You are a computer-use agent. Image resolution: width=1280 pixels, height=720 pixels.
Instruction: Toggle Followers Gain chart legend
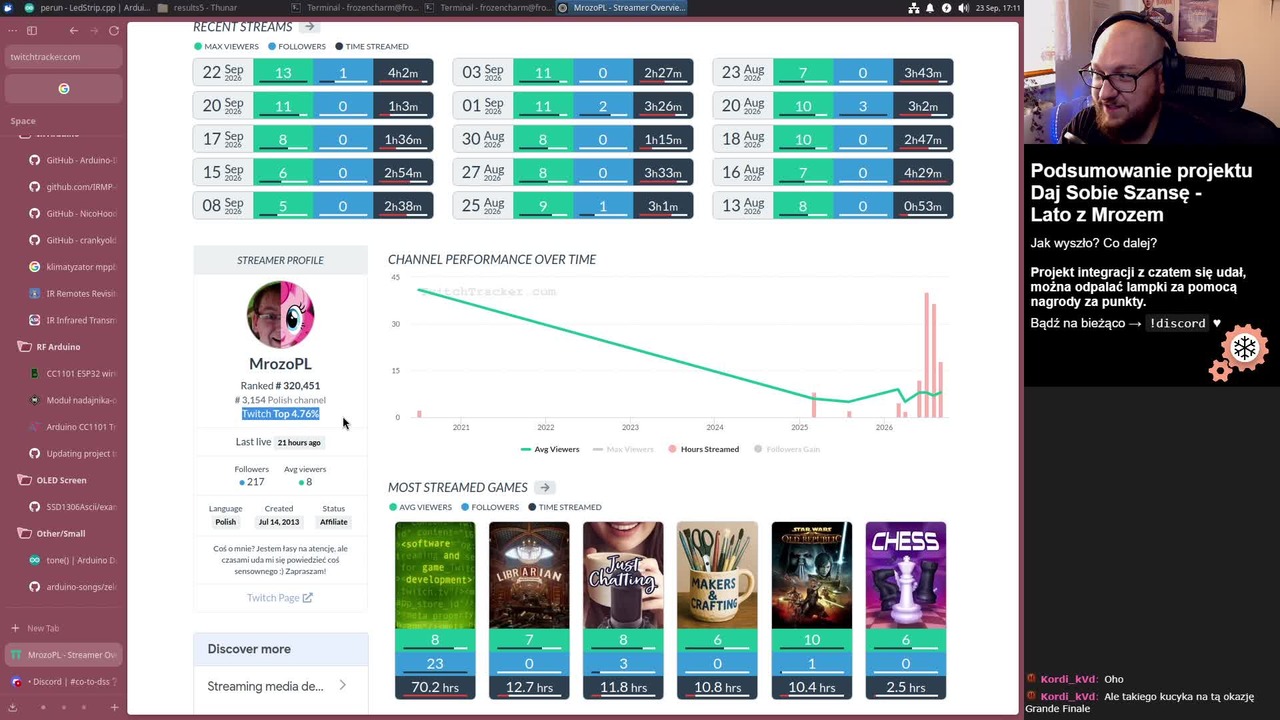[787, 449]
